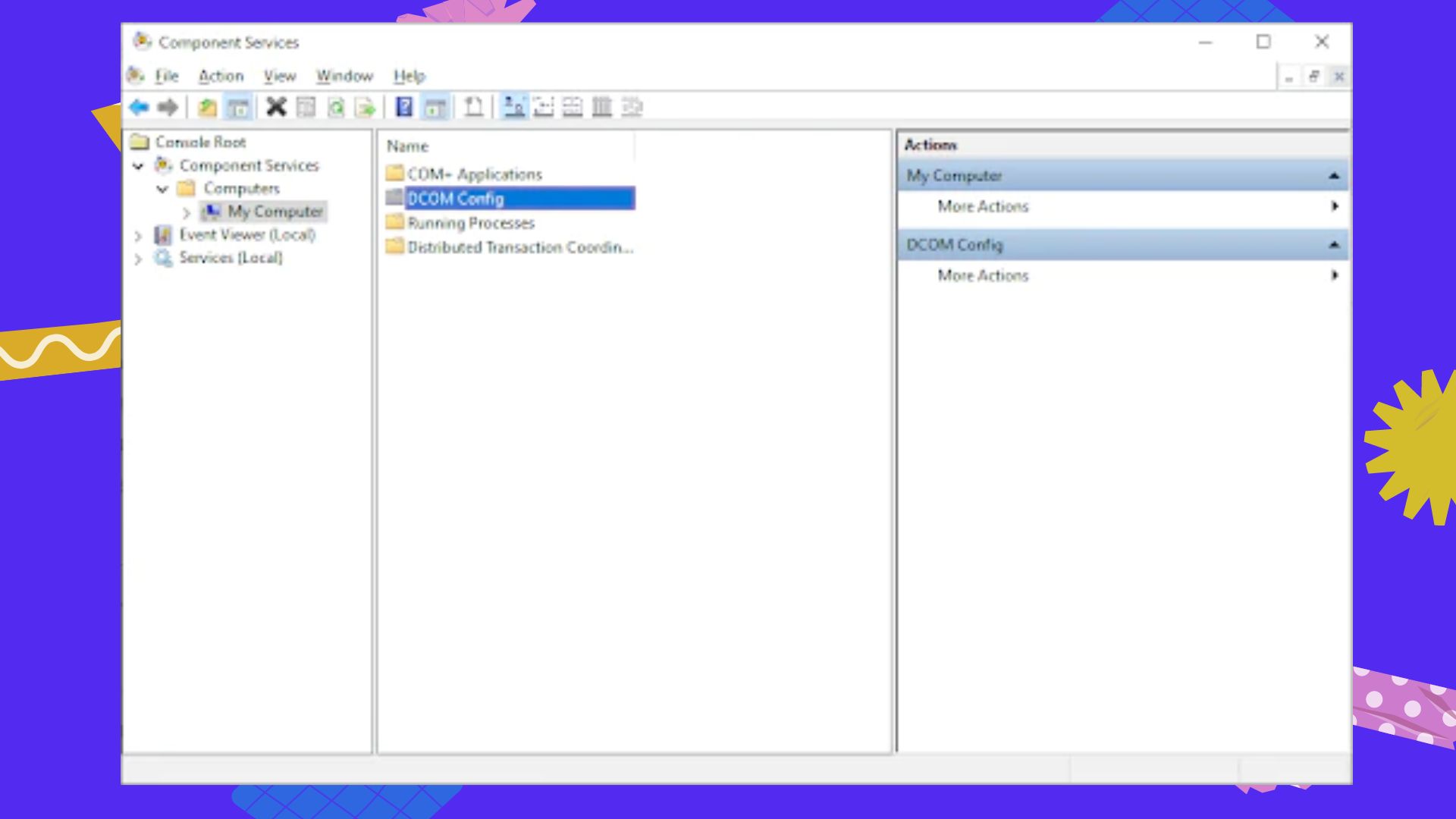
Task: Click the Component Services icon left of the File menu
Action: 136,75
